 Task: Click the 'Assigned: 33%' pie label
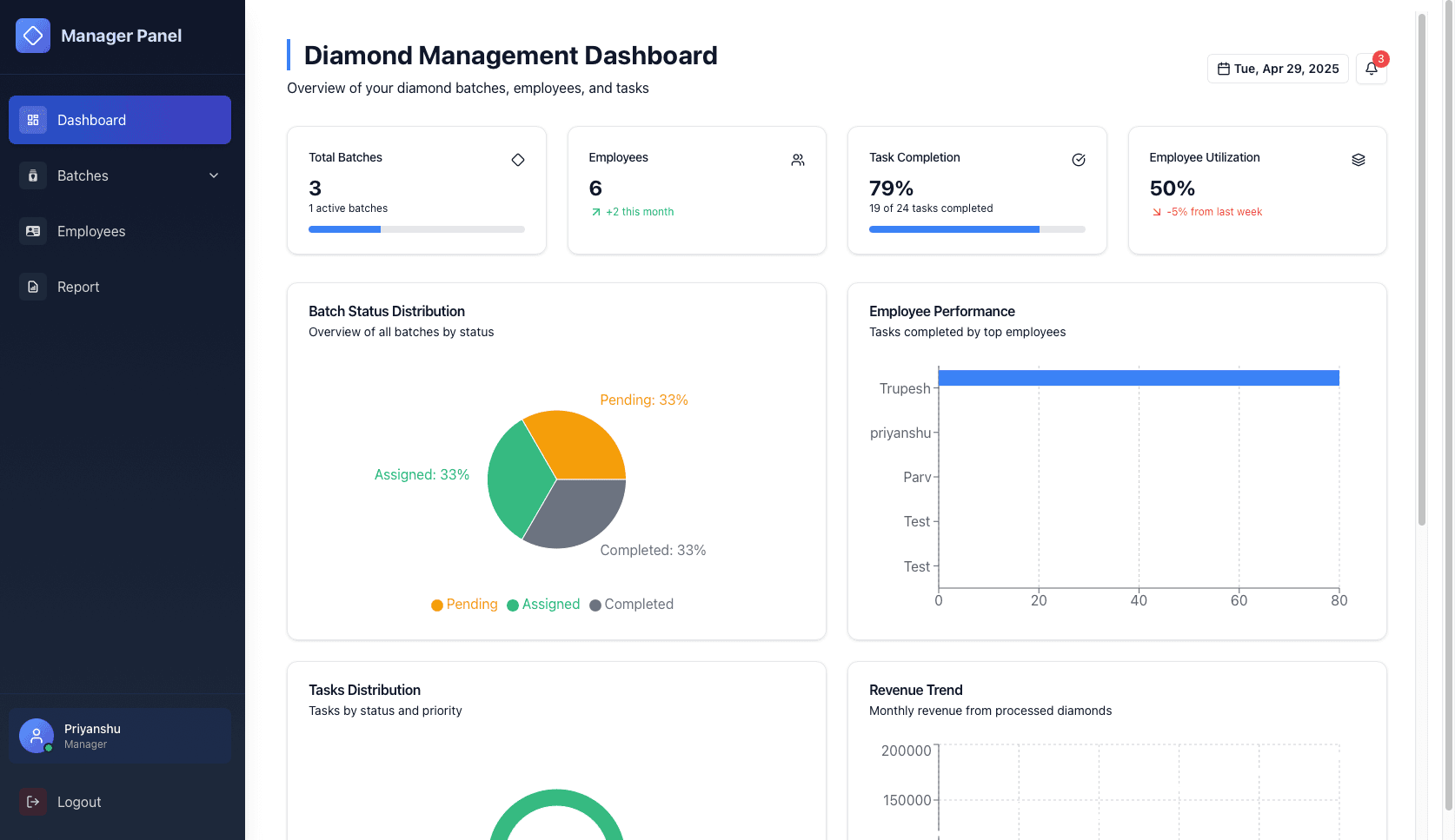pos(422,474)
